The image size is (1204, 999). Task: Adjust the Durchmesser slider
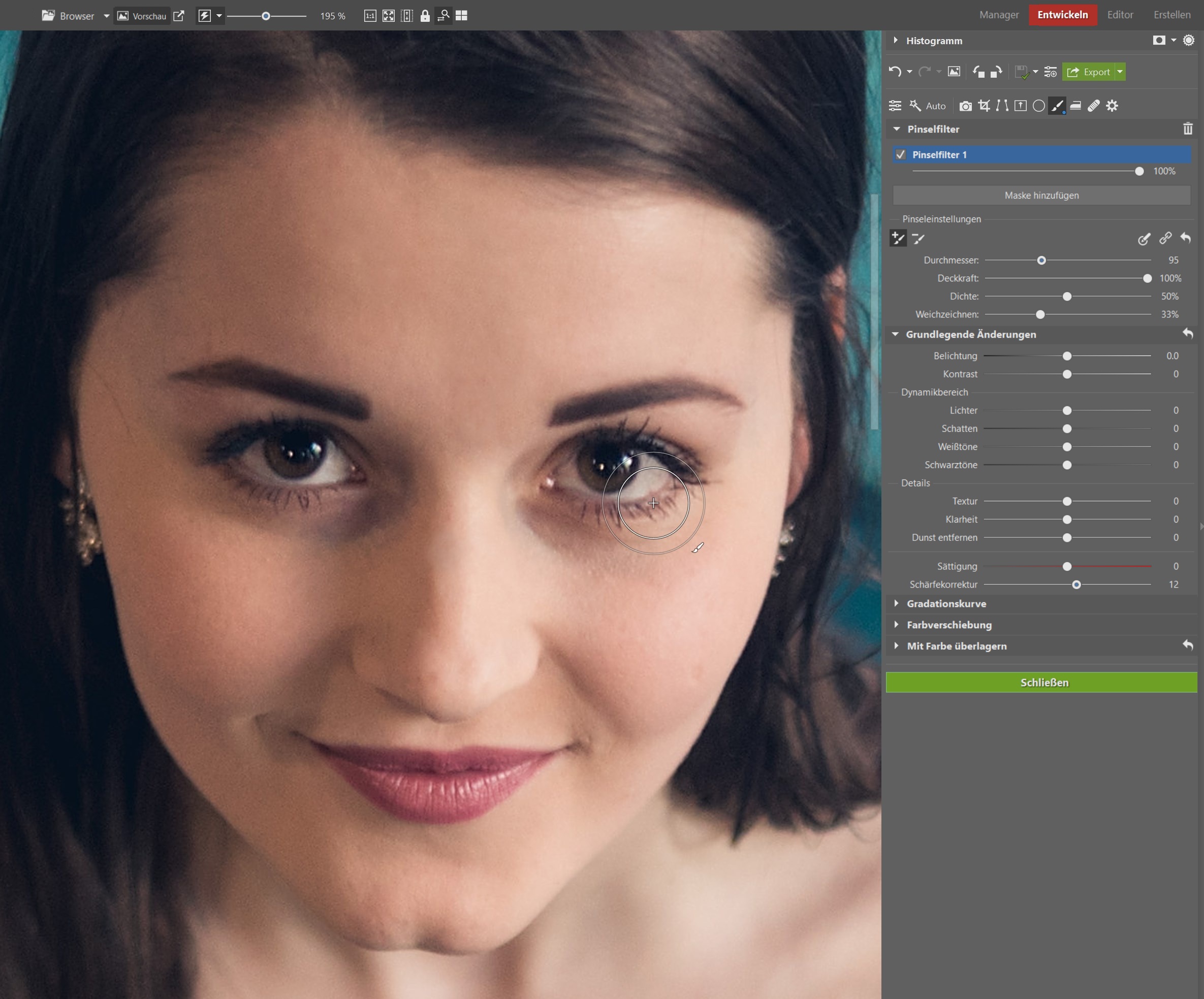[1041, 260]
